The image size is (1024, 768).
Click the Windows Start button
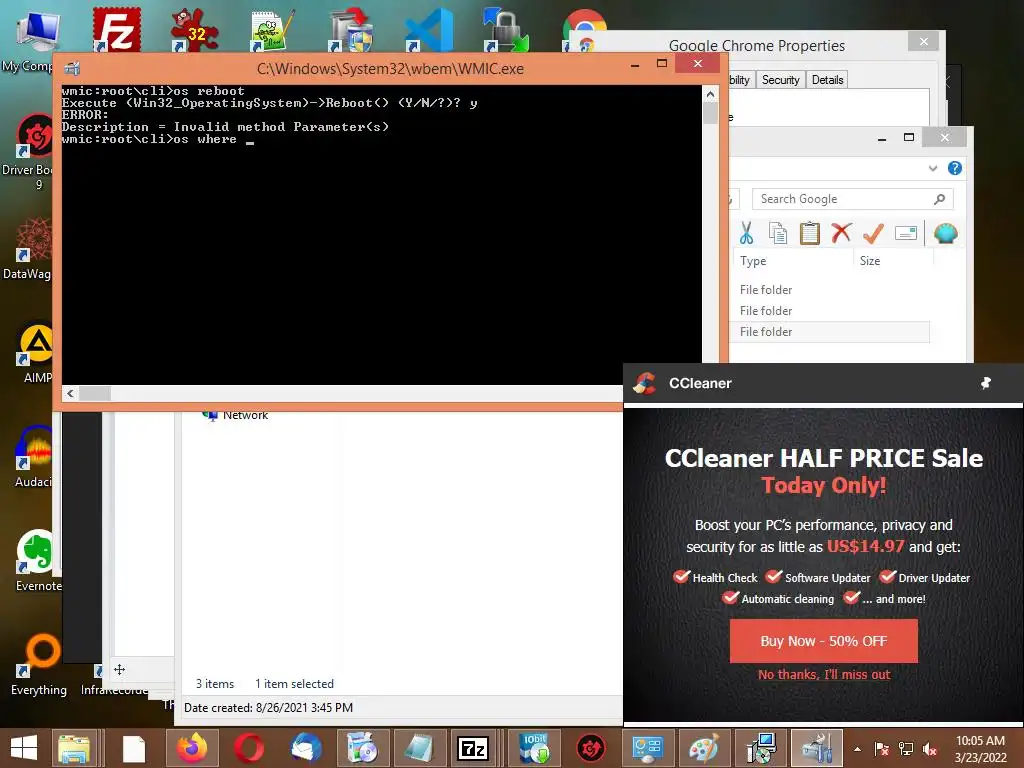point(24,748)
